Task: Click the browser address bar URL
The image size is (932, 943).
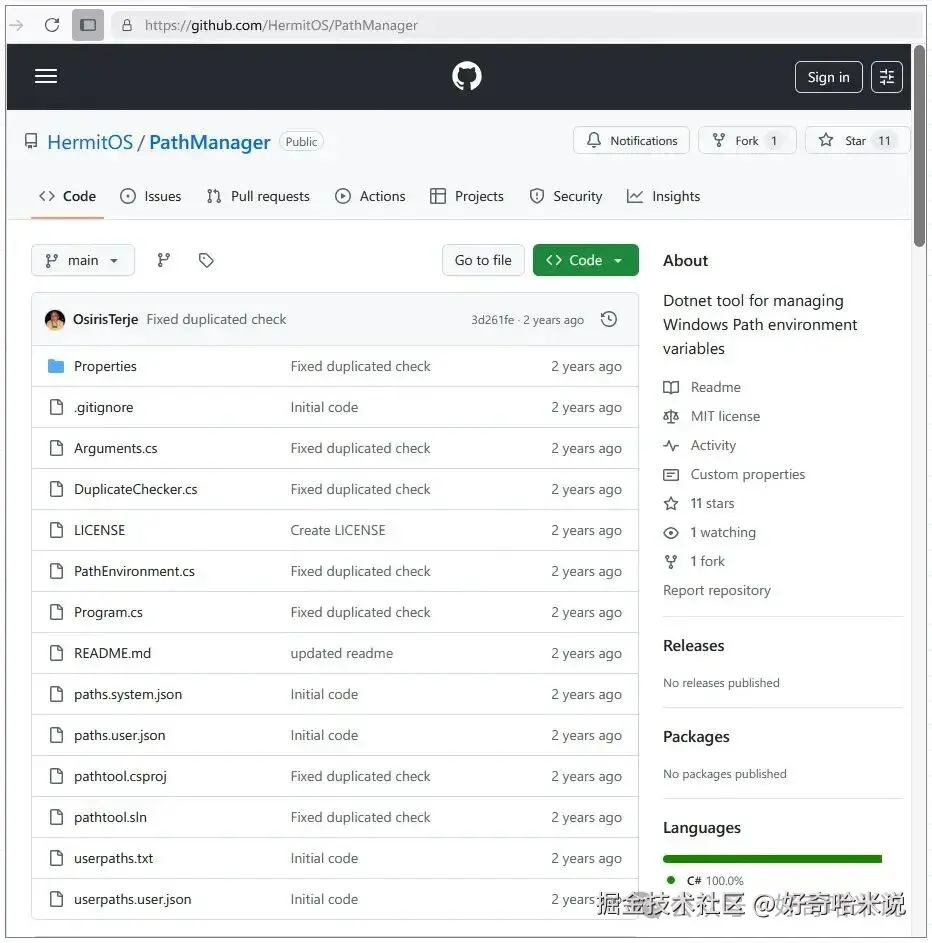Action: tap(281, 25)
